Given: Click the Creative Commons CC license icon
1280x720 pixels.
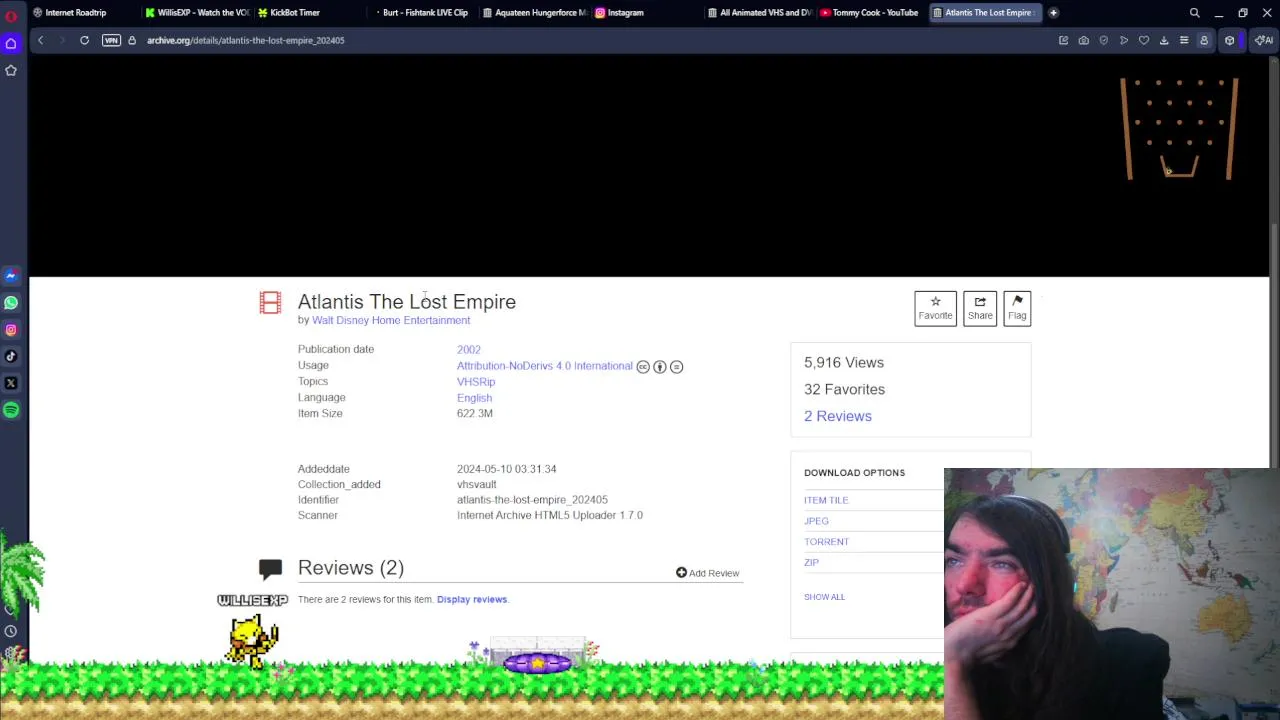Looking at the screenshot, I should coord(643,367).
